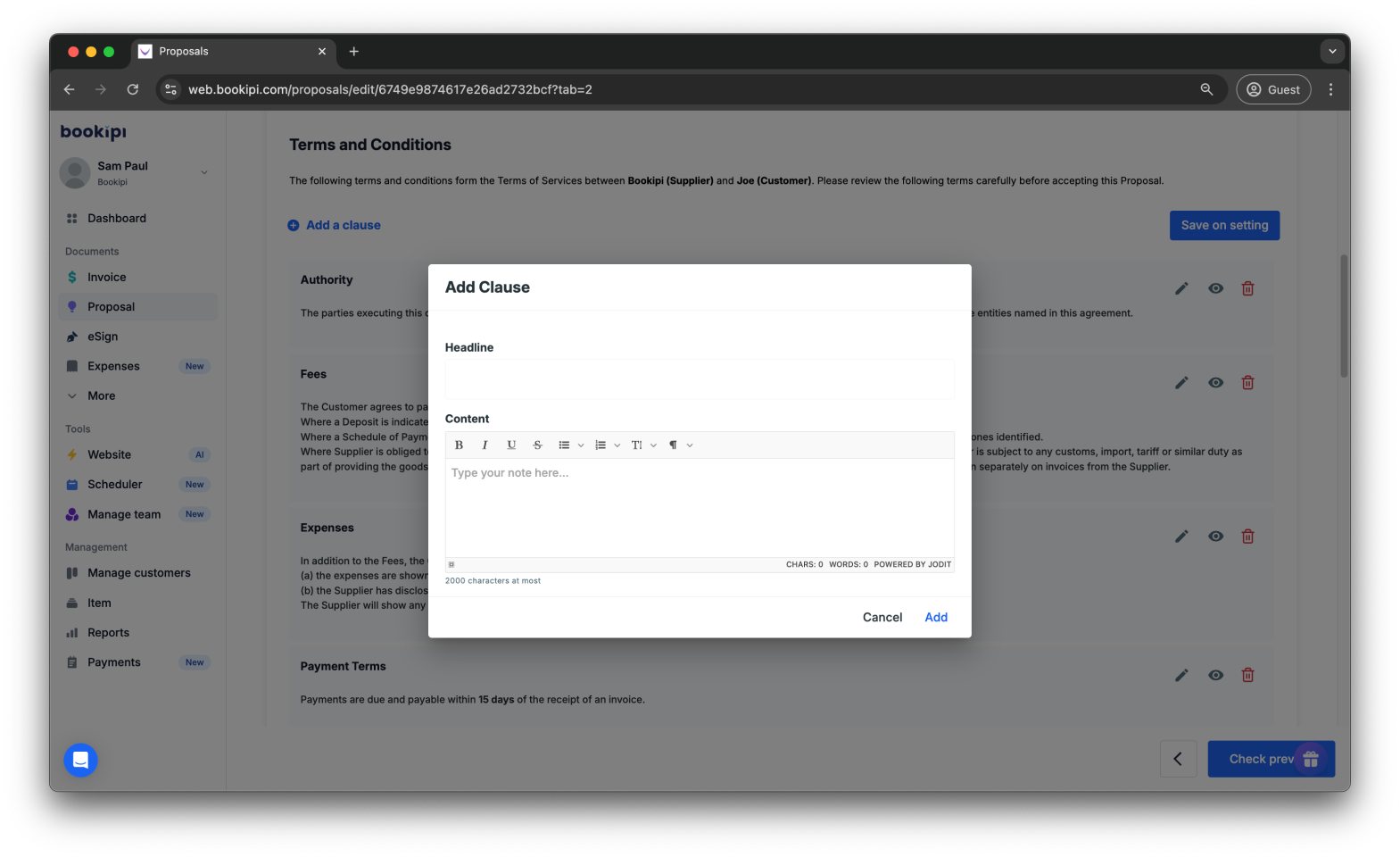
Task: Toggle visibility of the Authority clause
Action: pyautogui.click(x=1215, y=288)
